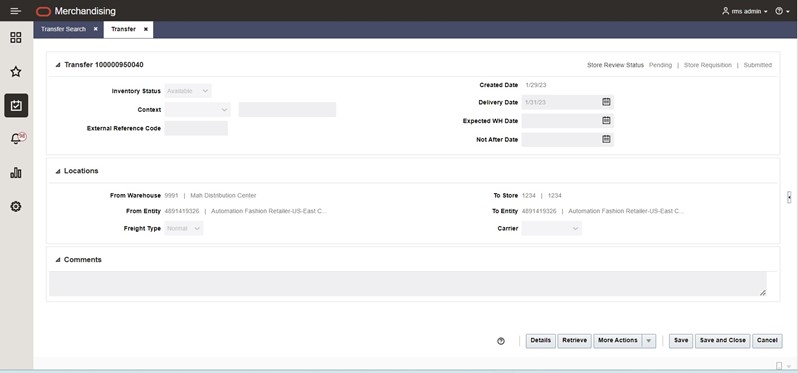This screenshot has width=798, height=373.
Task: Open the Context dropdown
Action: 197,109
